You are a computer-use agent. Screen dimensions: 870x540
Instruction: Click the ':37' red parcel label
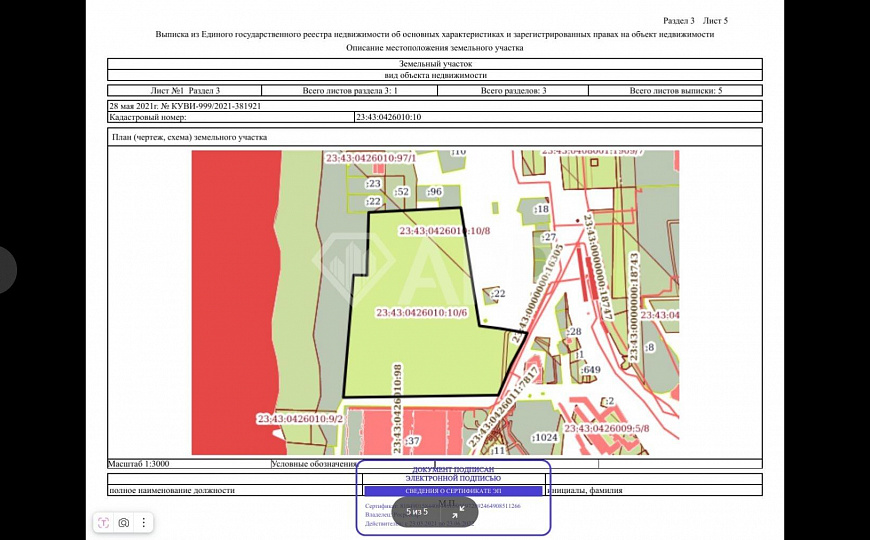(412, 440)
